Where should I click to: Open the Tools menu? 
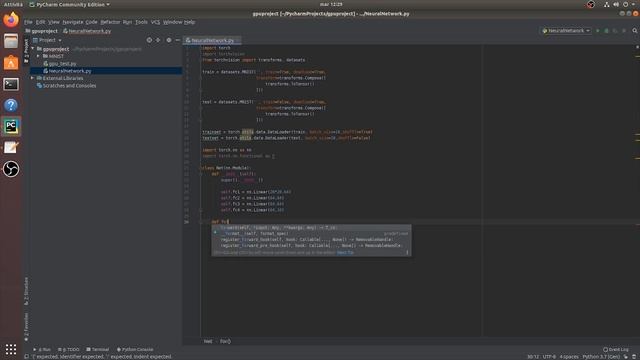[141, 22]
